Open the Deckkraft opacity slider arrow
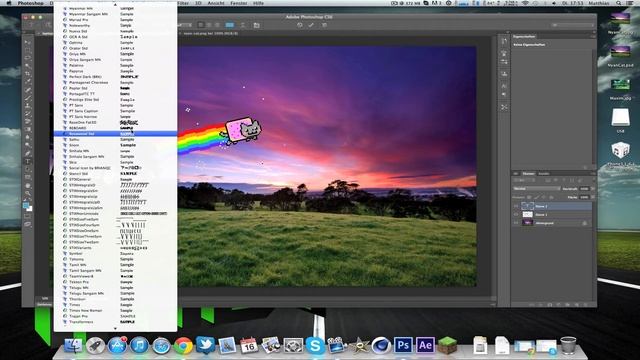This screenshot has width=640, height=360. (593, 189)
